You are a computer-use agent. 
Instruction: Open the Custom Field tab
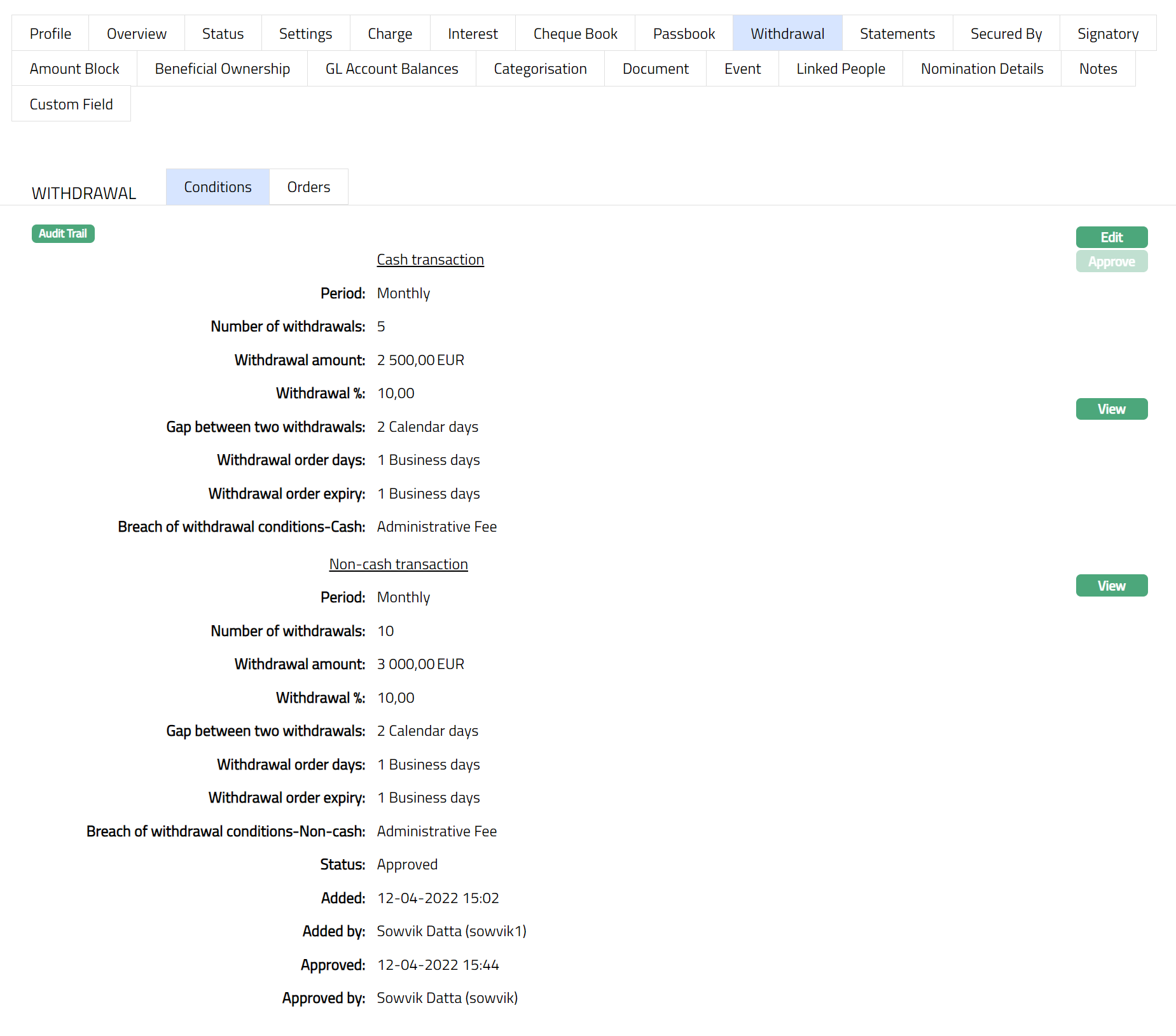click(x=71, y=104)
